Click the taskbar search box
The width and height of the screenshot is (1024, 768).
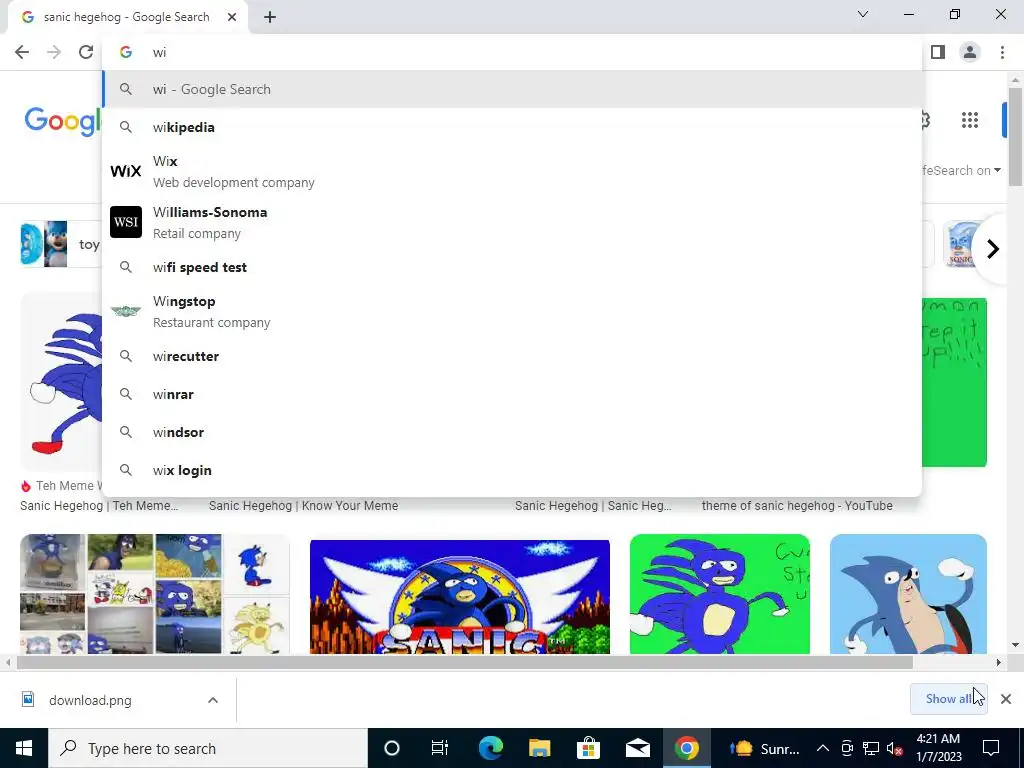[x=208, y=748]
